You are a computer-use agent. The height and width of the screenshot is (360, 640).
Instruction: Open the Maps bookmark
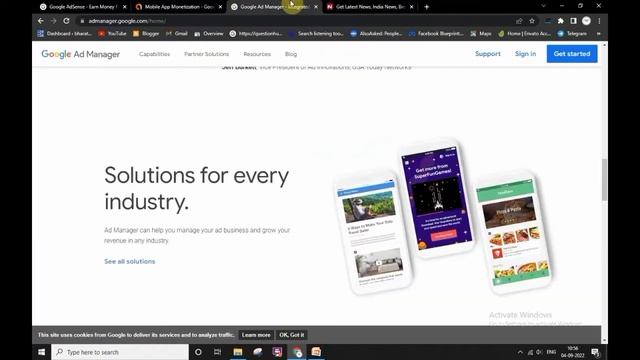coord(481,33)
